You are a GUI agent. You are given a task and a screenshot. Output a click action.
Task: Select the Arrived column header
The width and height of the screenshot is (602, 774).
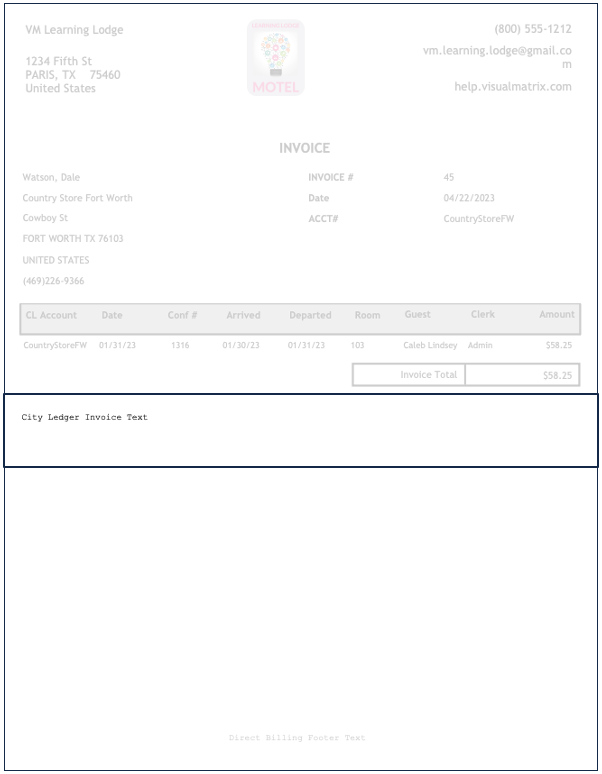point(243,315)
